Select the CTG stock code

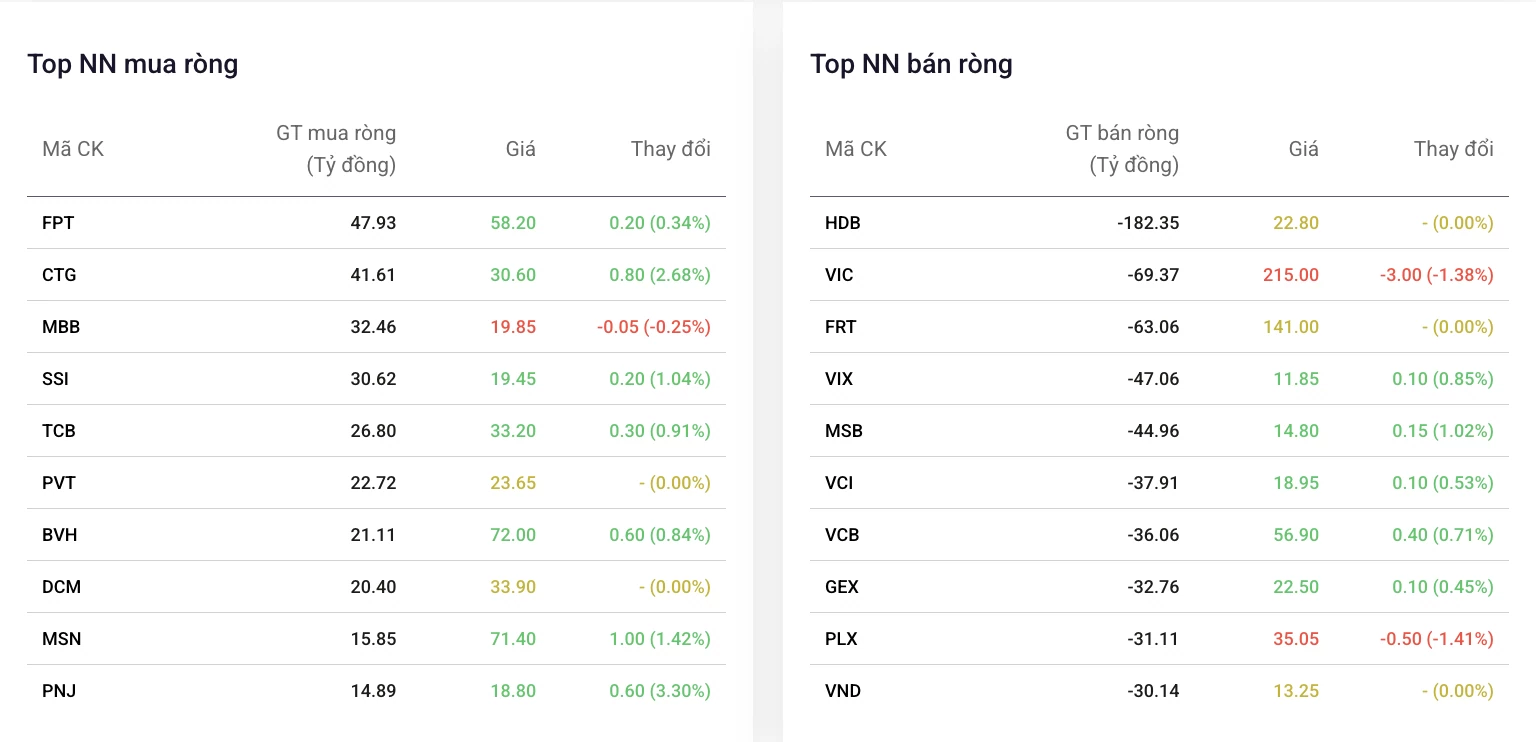[x=59, y=275]
